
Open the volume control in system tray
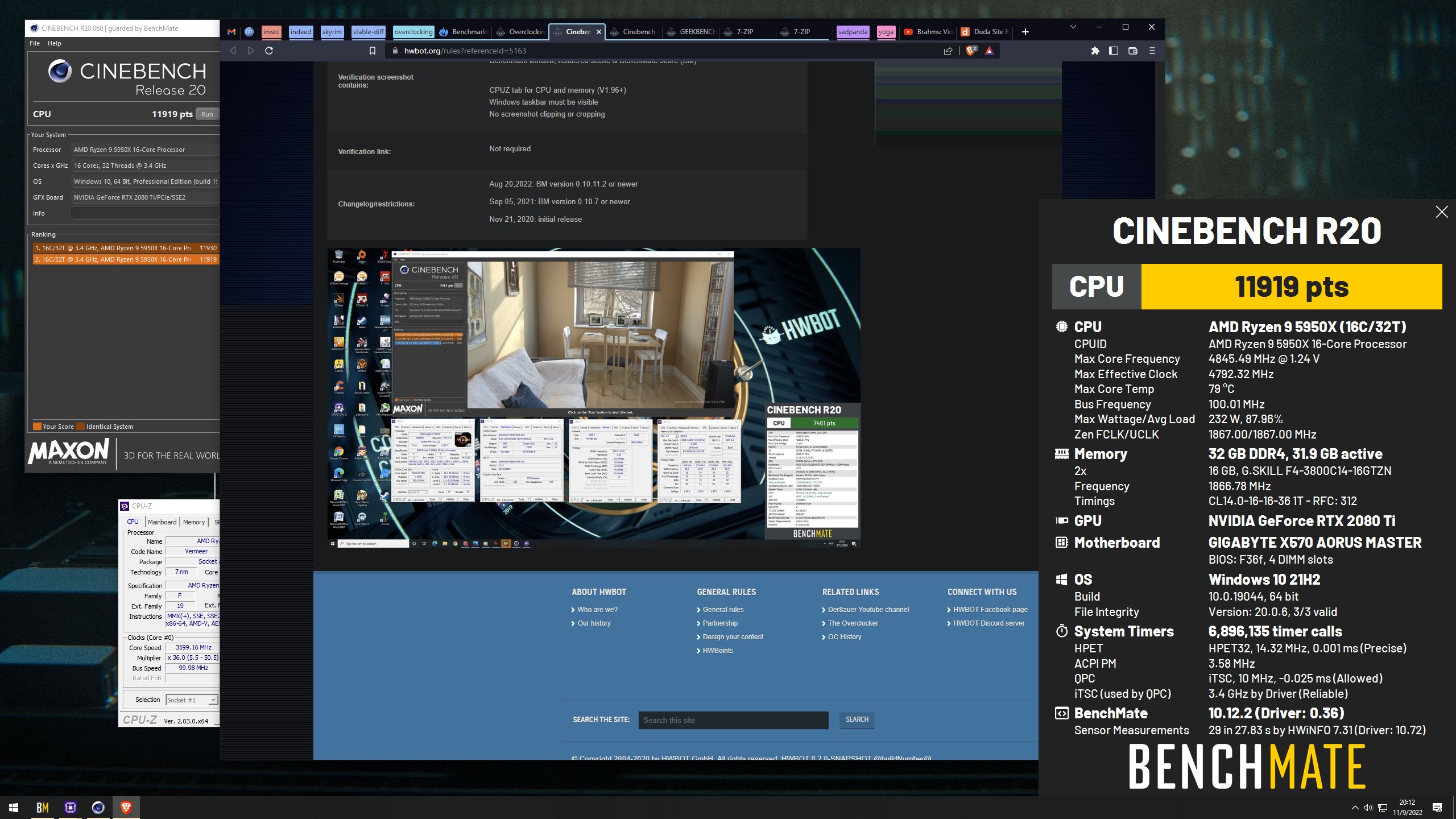click(1368, 808)
